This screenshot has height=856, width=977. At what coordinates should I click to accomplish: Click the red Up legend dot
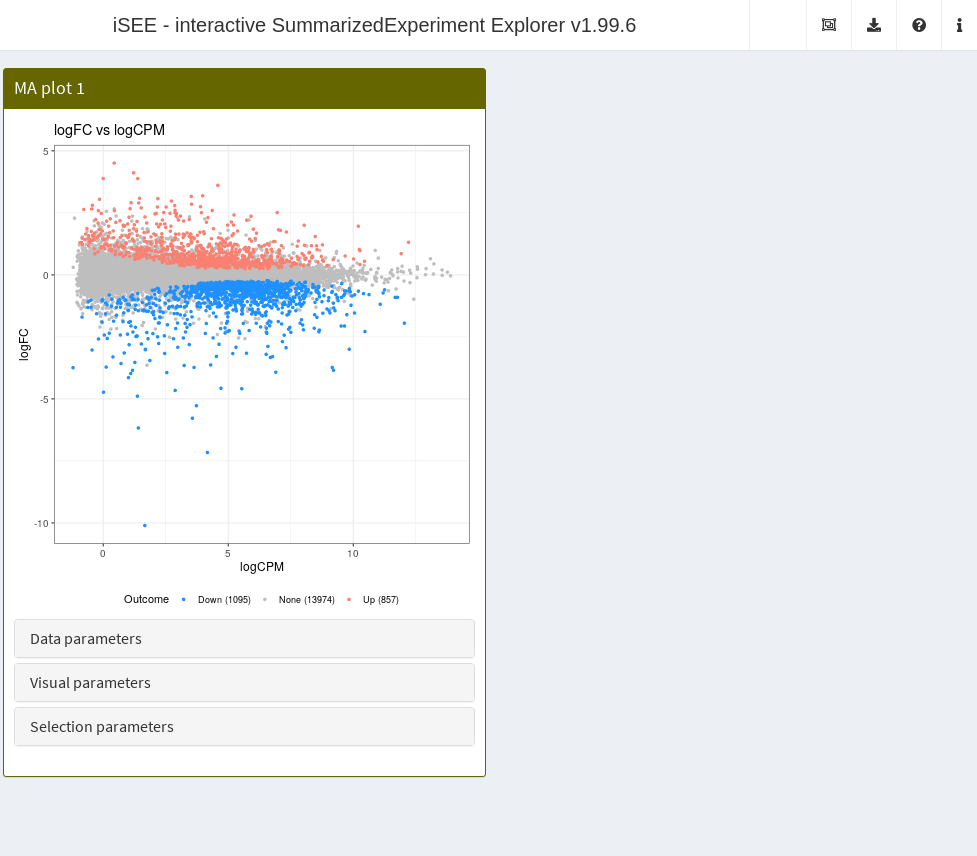tap(348, 600)
